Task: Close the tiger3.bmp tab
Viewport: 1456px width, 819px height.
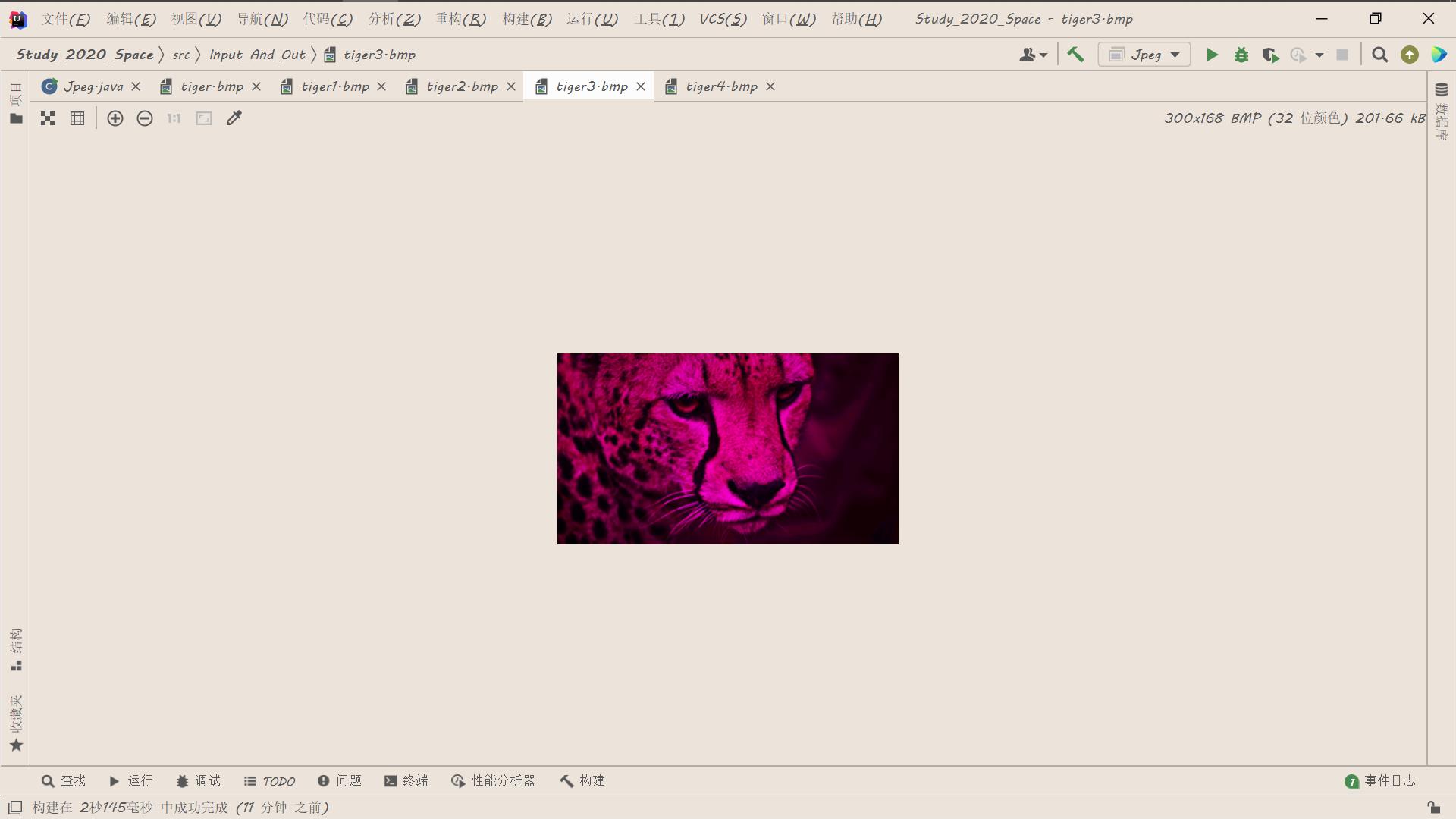Action: (641, 86)
